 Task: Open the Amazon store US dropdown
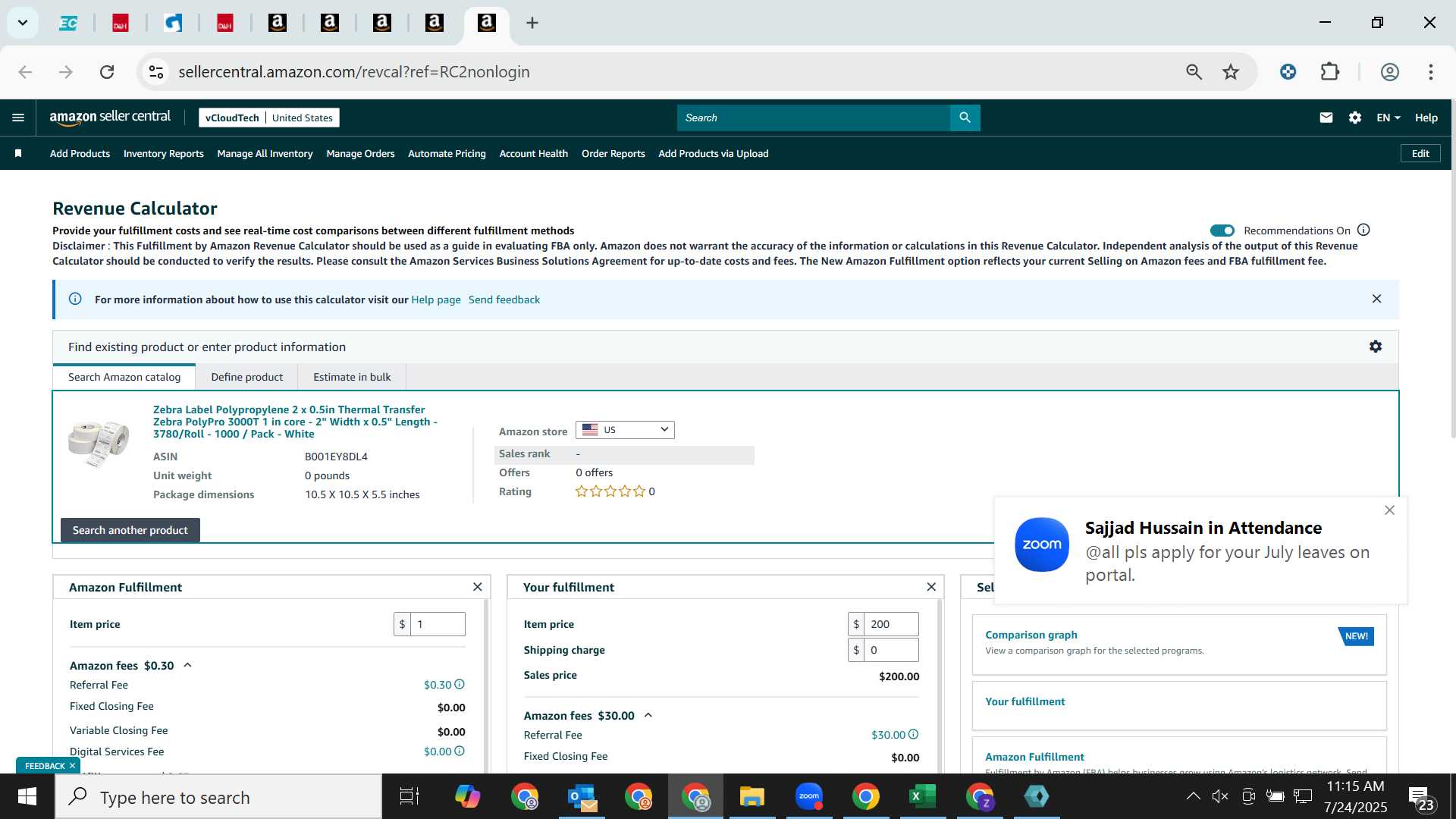[x=625, y=430]
